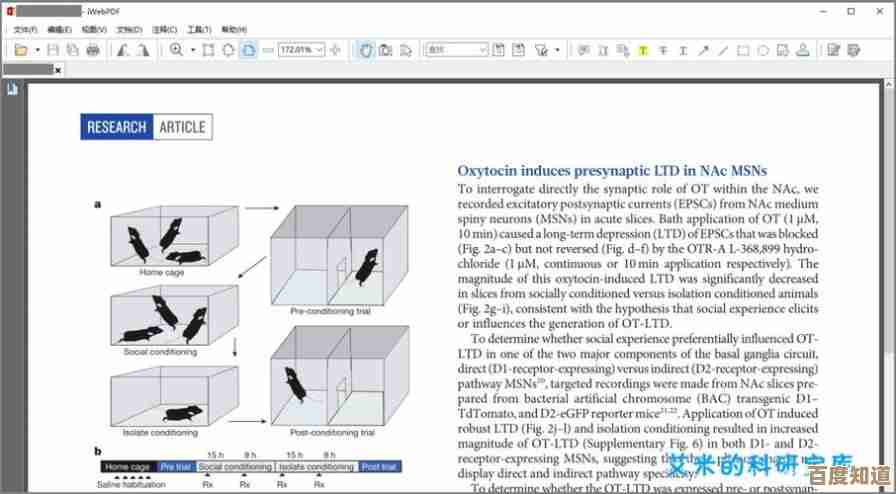
Task: Select the Rectangle shape annotation tool
Action: point(743,49)
